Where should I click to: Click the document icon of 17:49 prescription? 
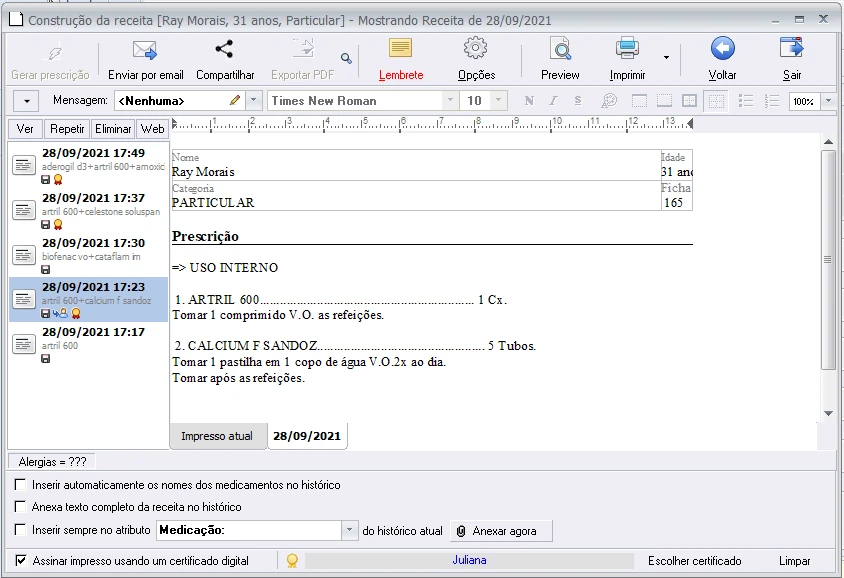[24, 165]
